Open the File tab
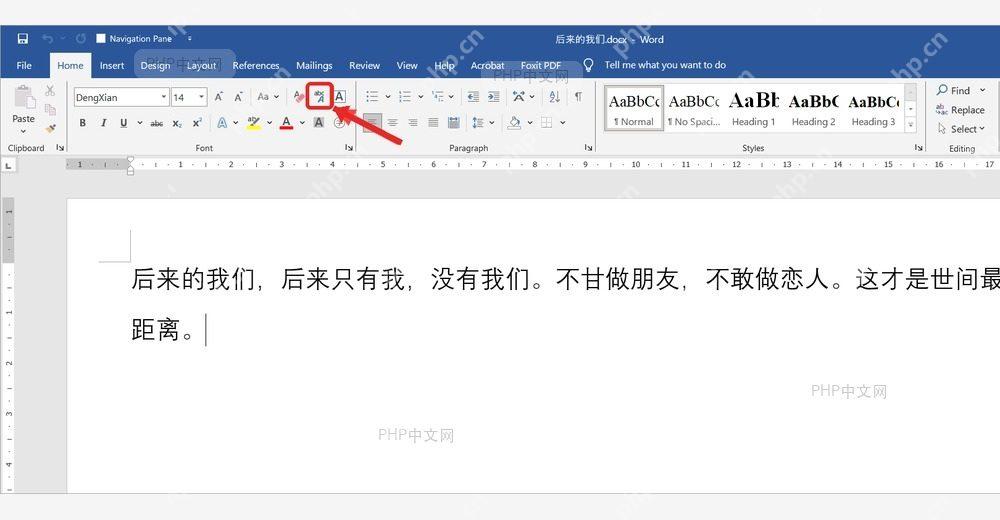 tap(24, 65)
